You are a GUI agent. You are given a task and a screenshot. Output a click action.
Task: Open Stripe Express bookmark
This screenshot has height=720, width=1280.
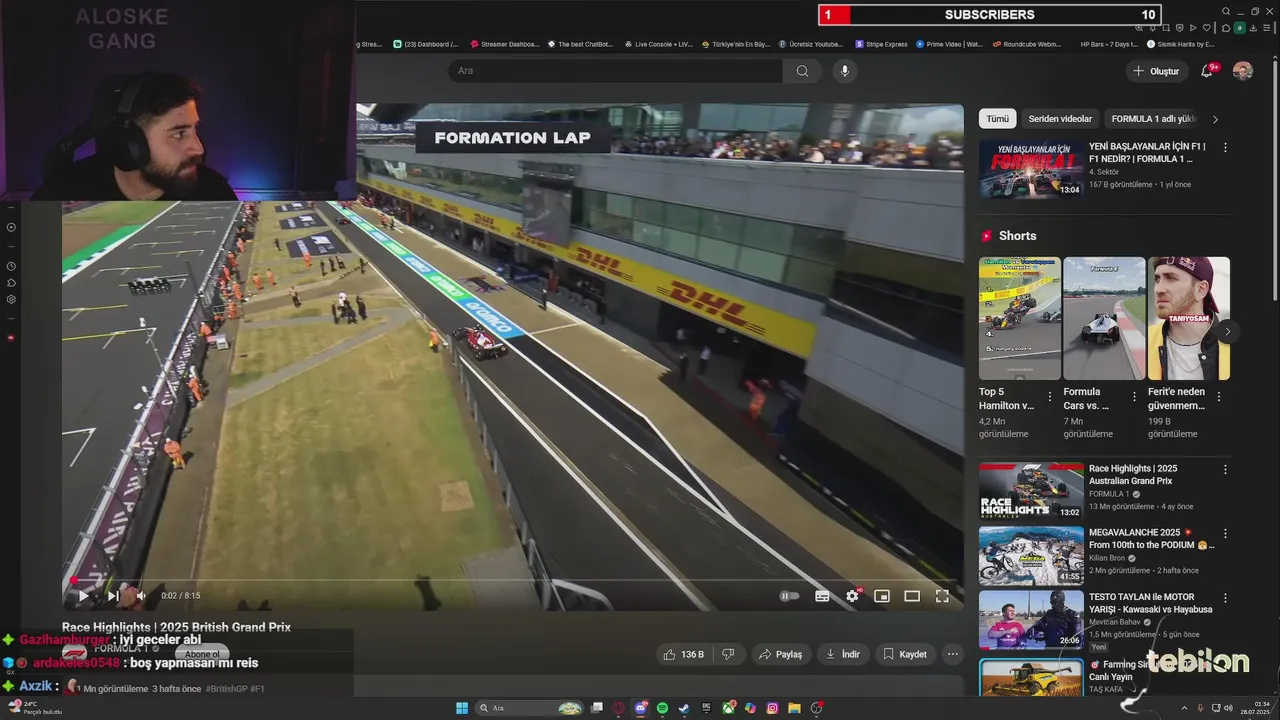pyautogui.click(x=882, y=44)
